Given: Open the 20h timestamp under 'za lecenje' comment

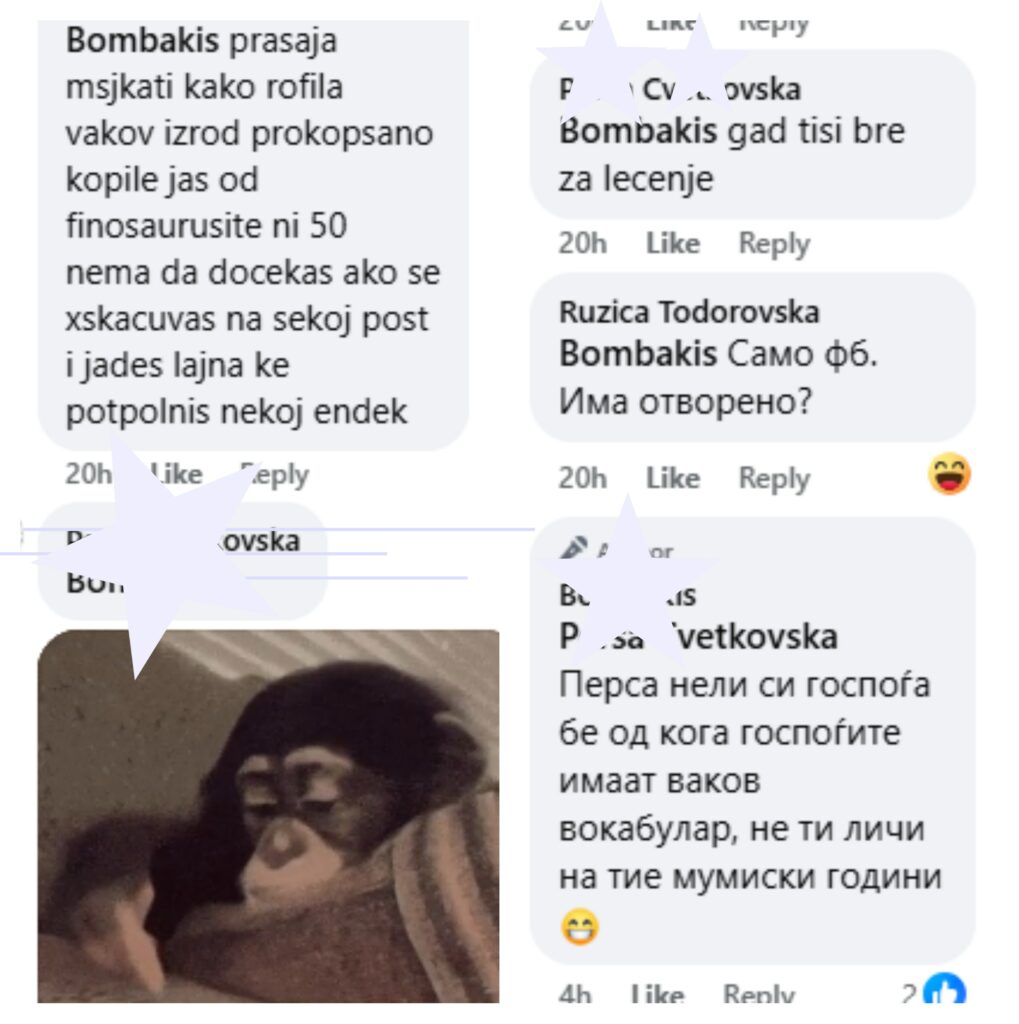Looking at the screenshot, I should point(583,244).
